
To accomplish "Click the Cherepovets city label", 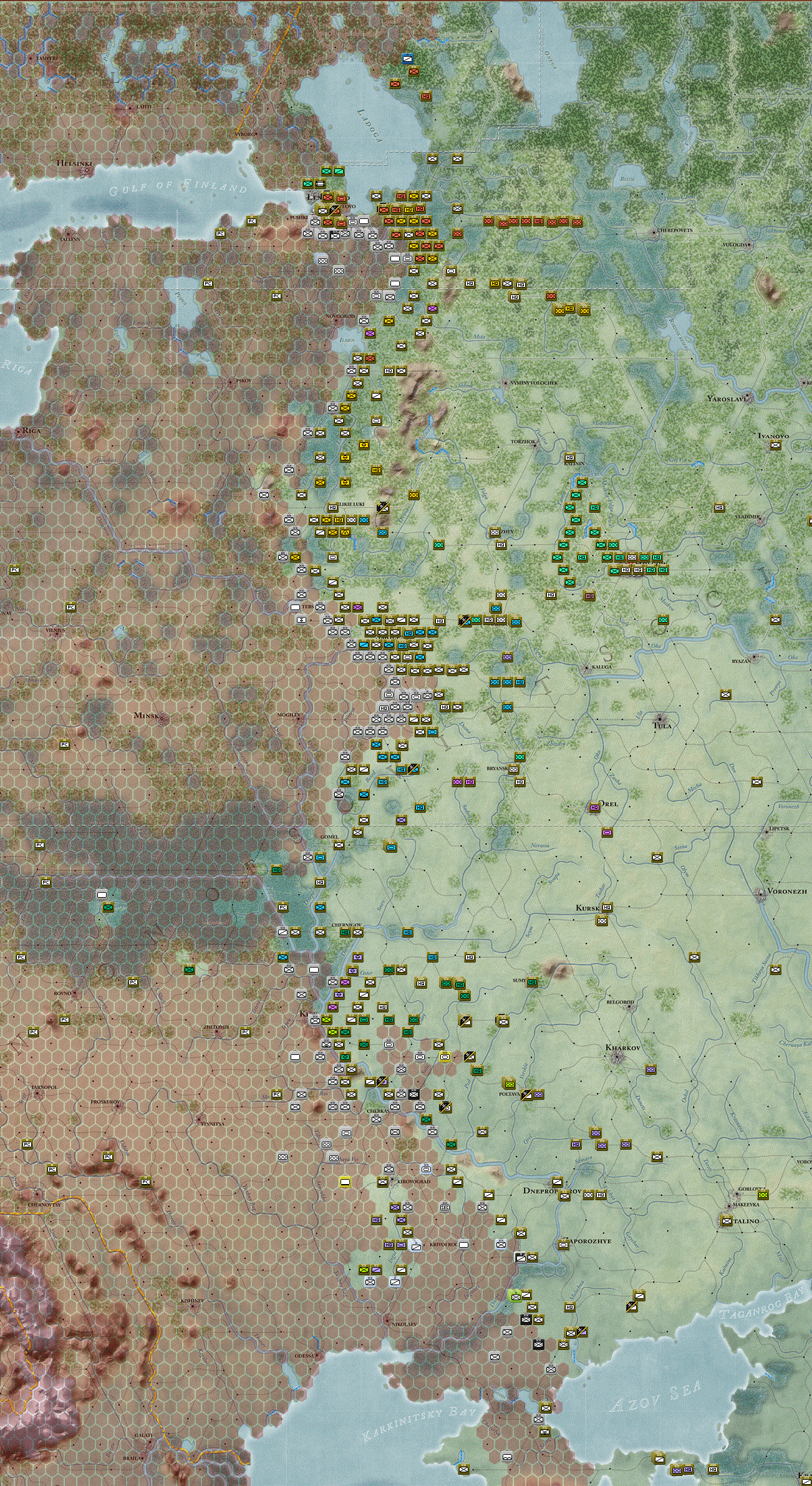I will point(675,230).
